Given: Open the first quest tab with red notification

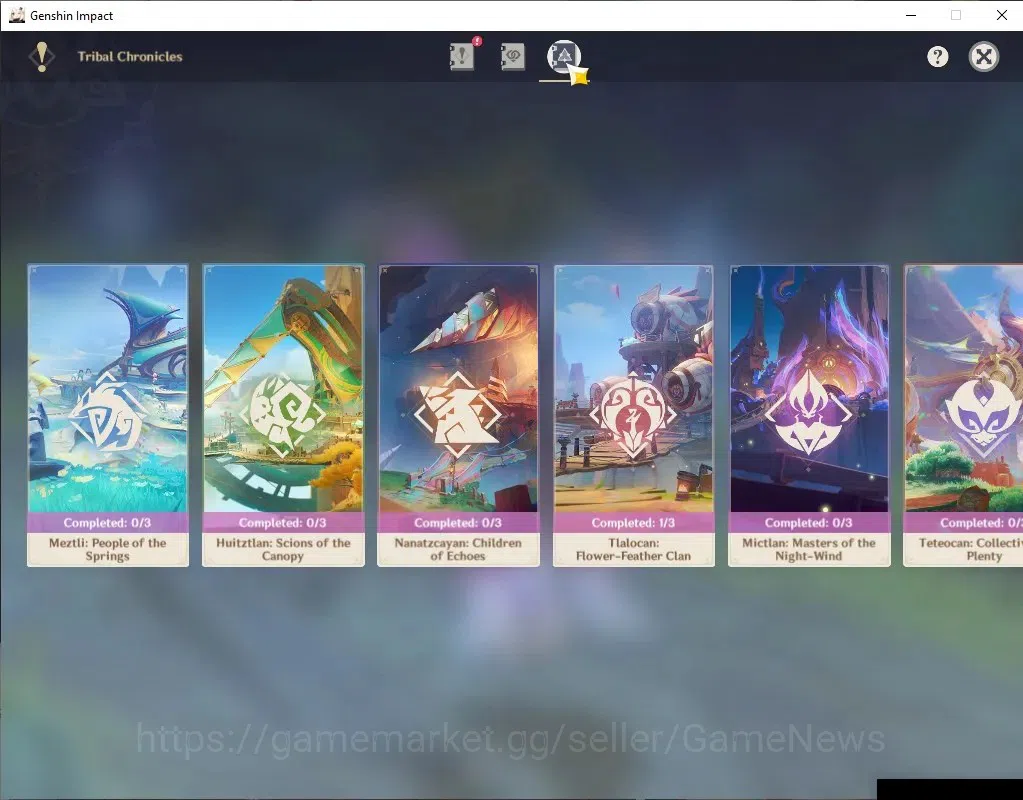Looking at the screenshot, I should (x=463, y=56).
